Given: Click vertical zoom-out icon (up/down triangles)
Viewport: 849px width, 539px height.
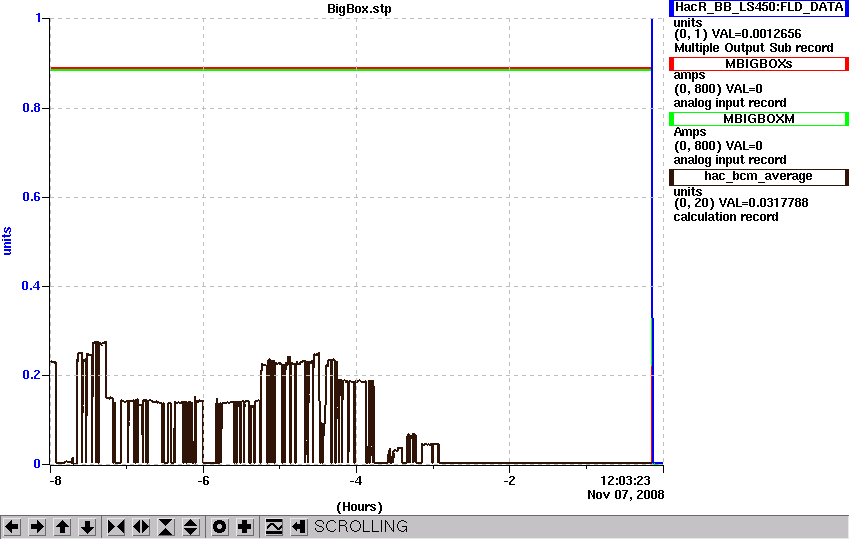Looking at the screenshot, I should [191, 527].
